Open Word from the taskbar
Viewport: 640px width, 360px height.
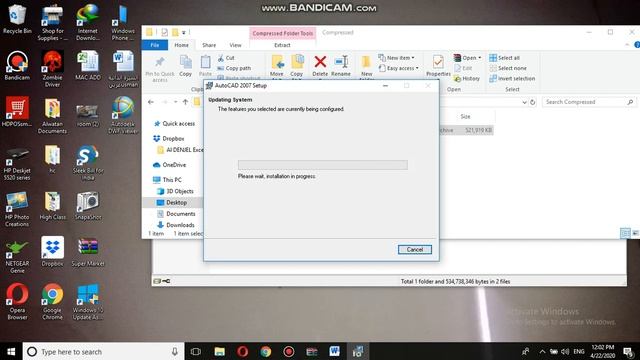[x=335, y=351]
